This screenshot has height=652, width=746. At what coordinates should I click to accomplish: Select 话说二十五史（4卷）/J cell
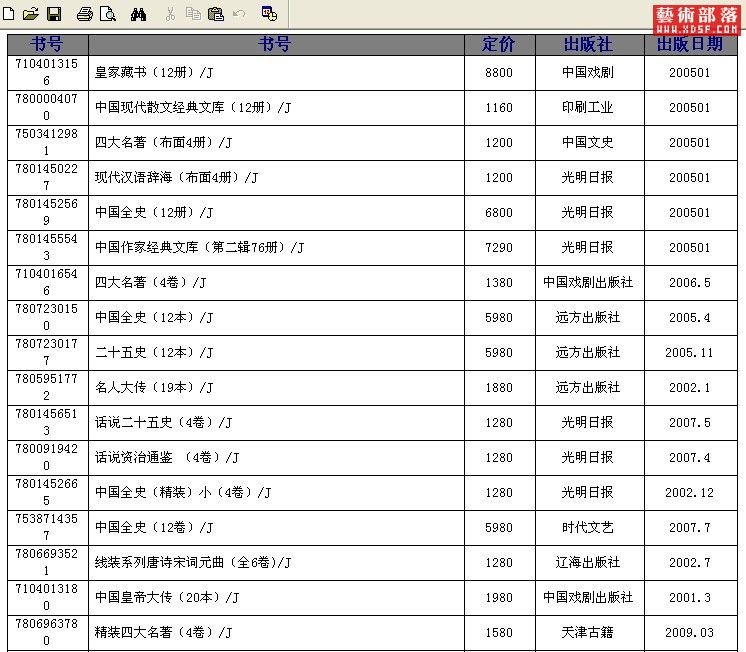(276, 423)
